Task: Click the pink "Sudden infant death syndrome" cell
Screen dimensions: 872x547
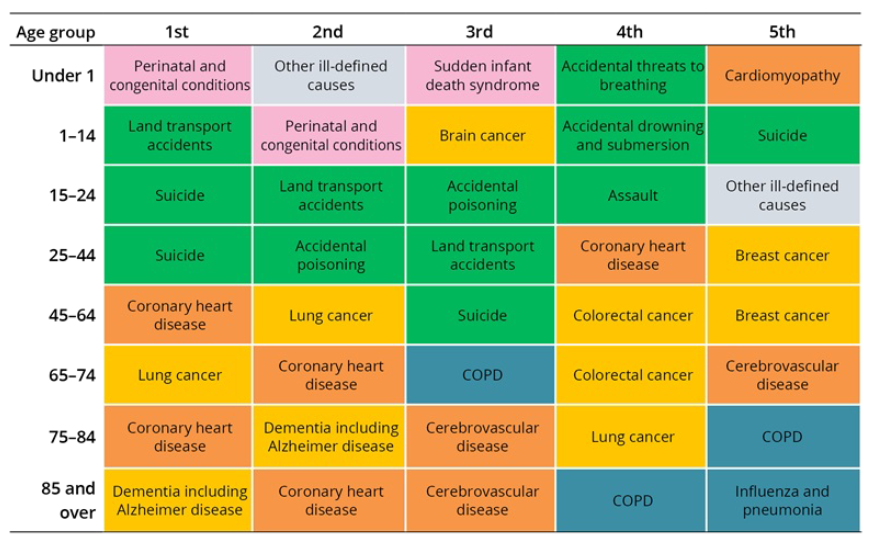Action: coord(481,76)
